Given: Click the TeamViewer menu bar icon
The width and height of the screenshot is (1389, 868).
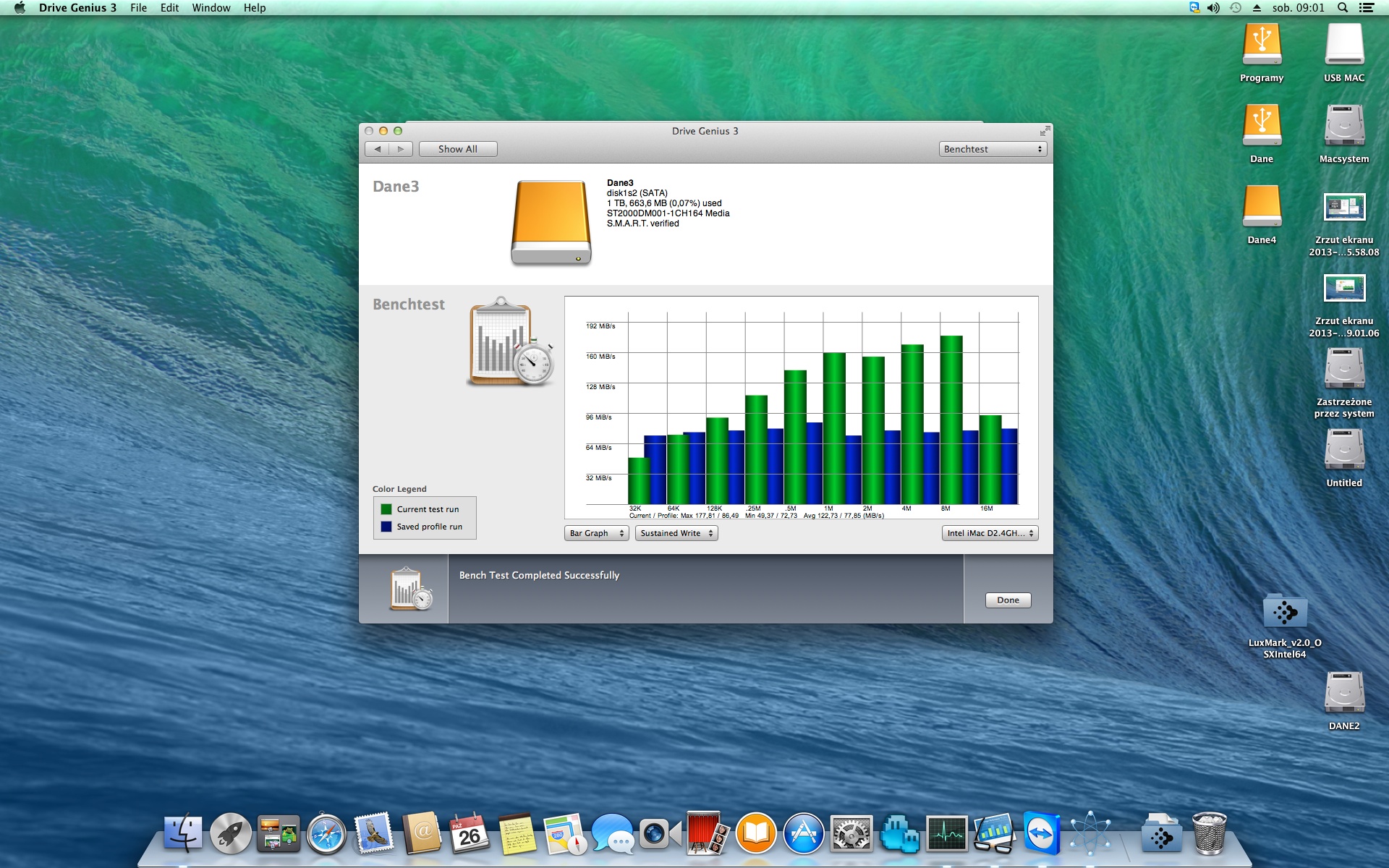Looking at the screenshot, I should tap(1194, 8).
